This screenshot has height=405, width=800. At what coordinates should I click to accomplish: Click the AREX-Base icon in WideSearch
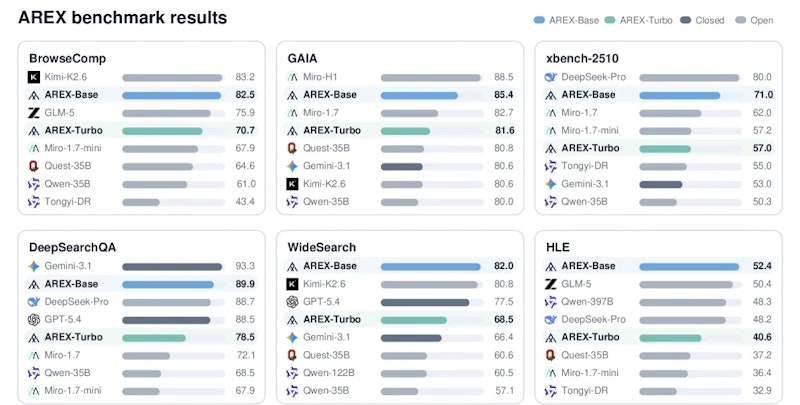[x=292, y=266]
